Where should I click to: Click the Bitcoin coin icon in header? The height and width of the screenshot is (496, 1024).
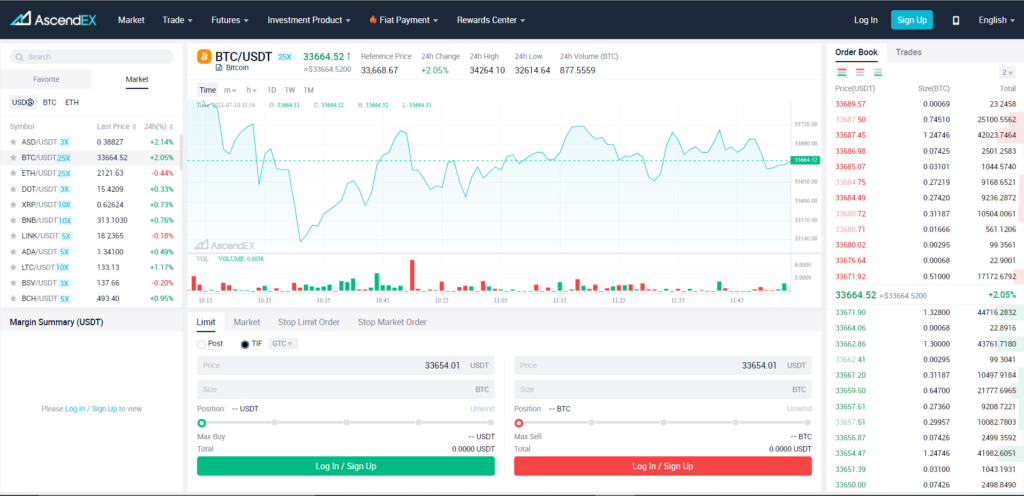(x=204, y=57)
